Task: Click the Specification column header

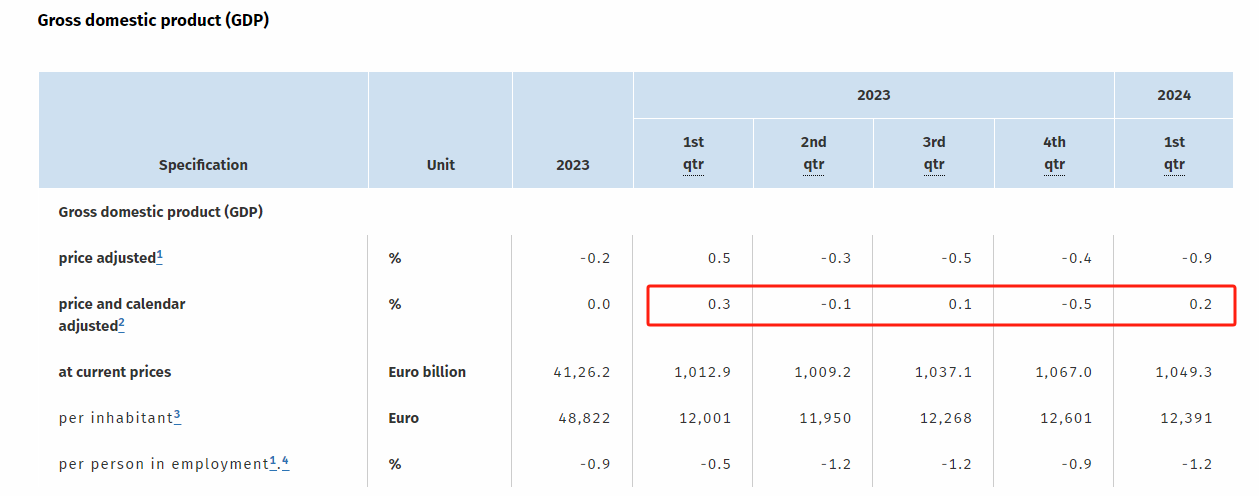Action: (x=203, y=165)
